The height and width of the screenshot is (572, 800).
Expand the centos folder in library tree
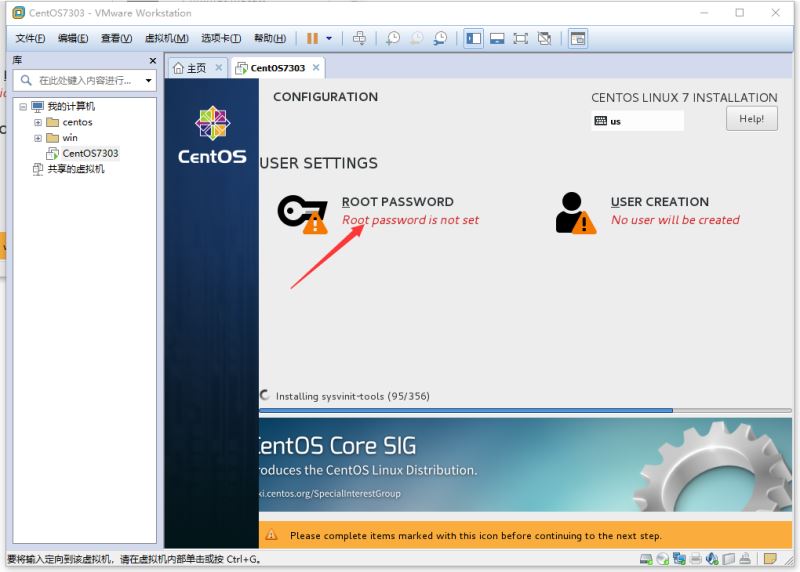[38, 122]
